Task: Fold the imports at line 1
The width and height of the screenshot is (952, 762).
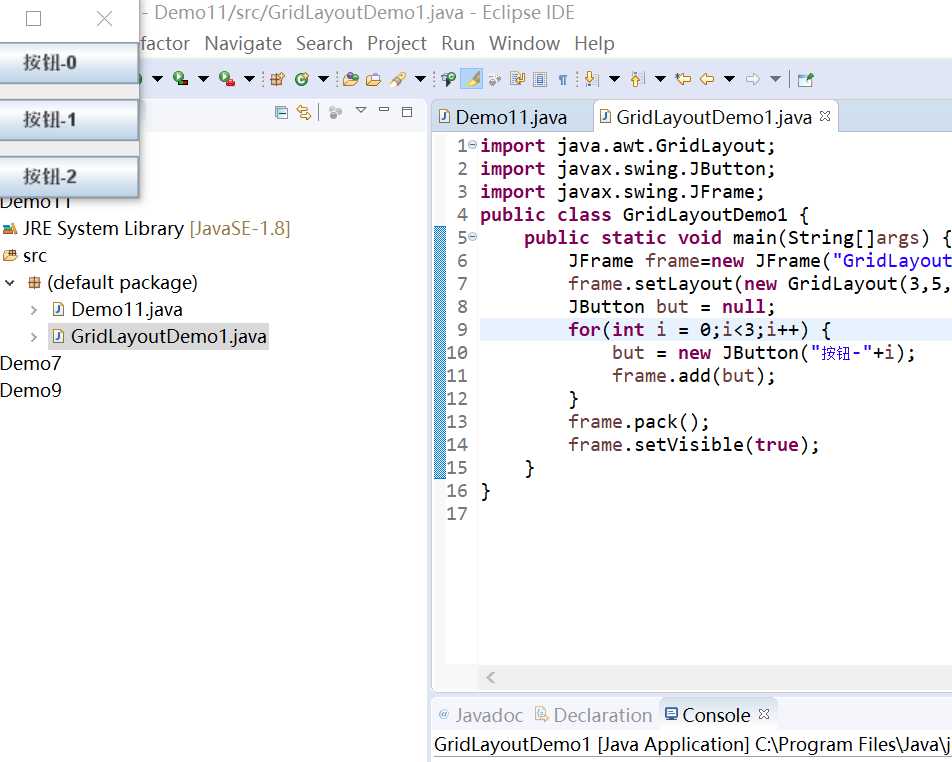Action: 472,145
